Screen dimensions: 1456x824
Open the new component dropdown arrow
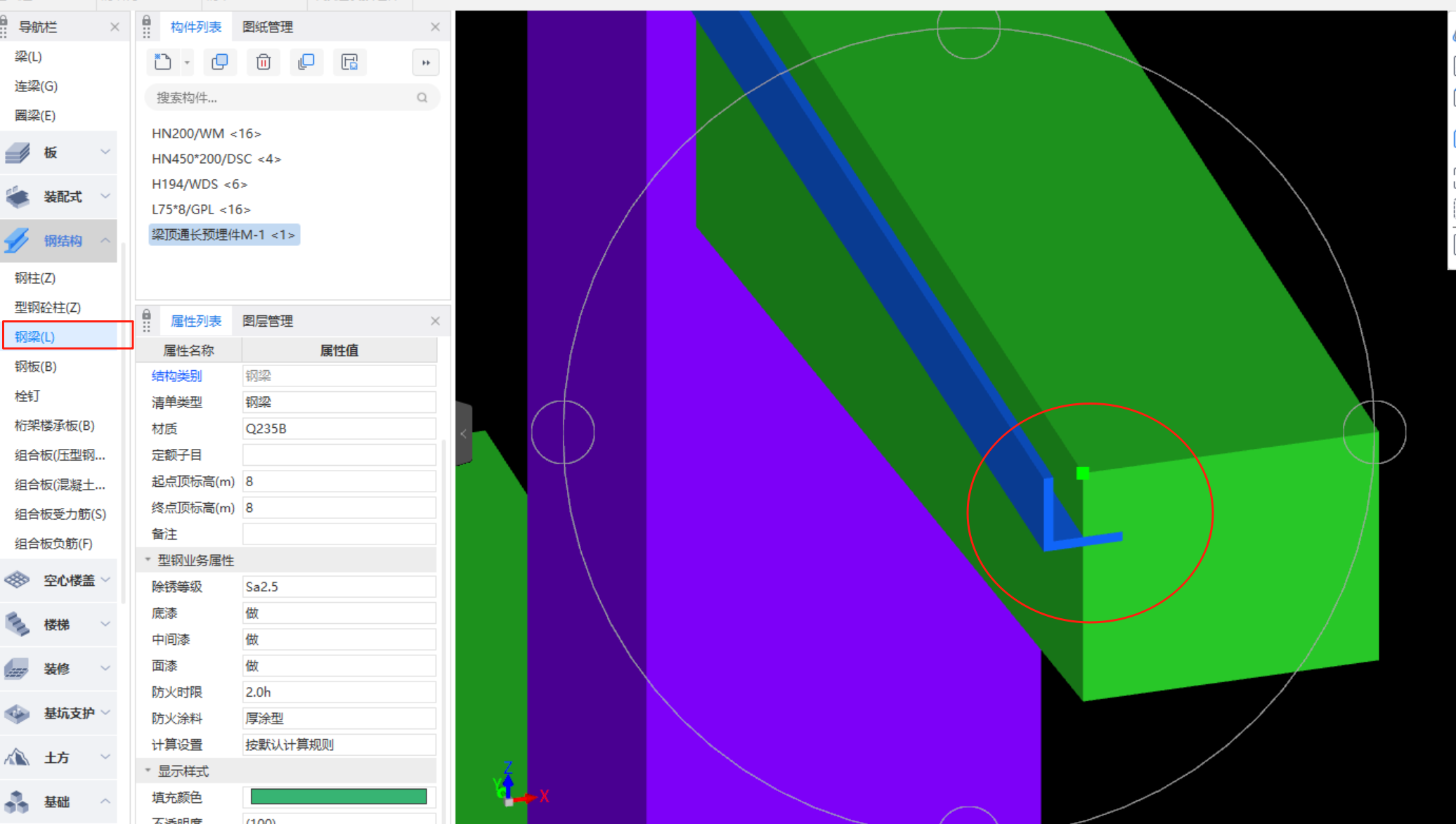tap(187, 63)
